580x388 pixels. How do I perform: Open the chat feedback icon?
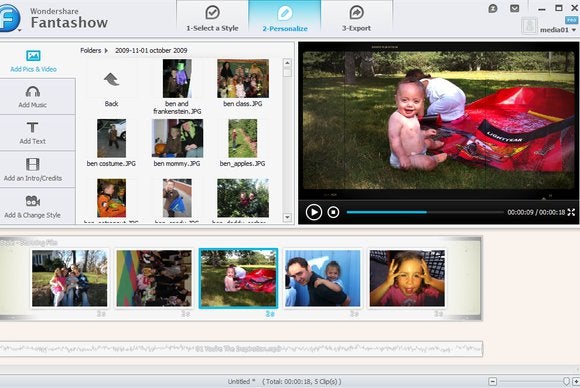(493, 9)
